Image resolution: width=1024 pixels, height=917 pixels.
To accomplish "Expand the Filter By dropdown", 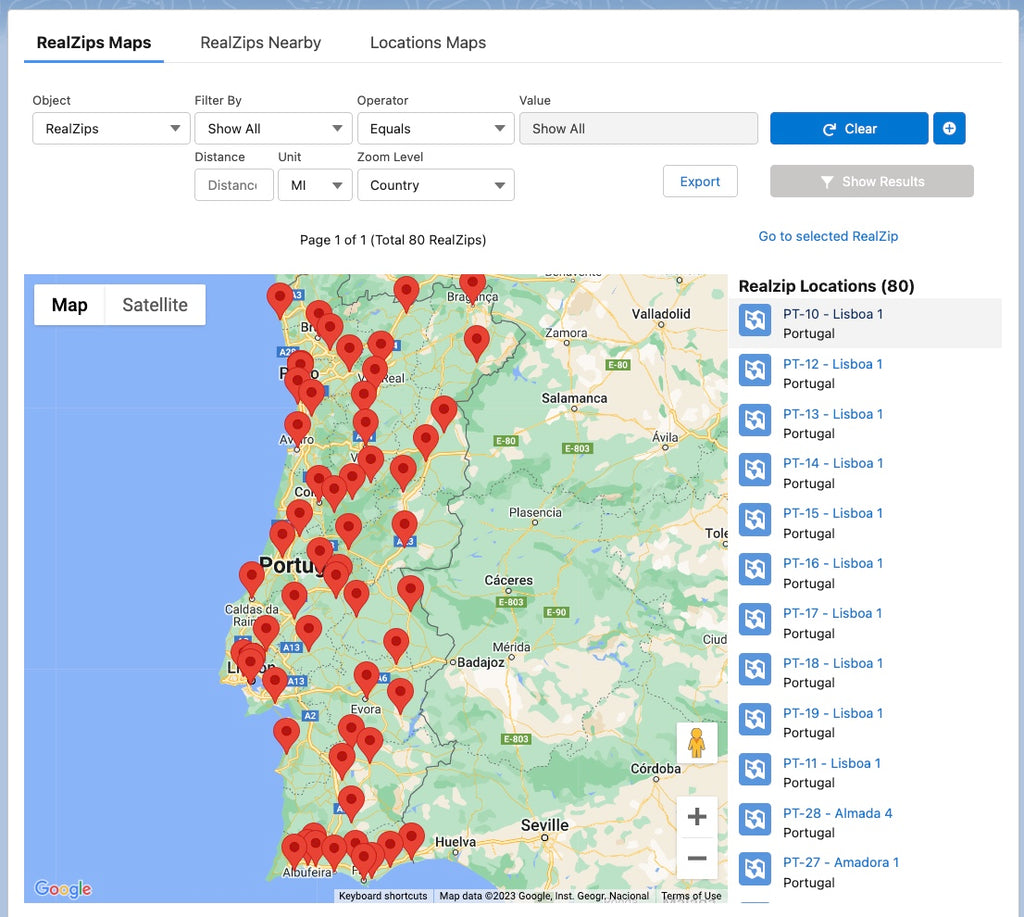I will coord(273,129).
